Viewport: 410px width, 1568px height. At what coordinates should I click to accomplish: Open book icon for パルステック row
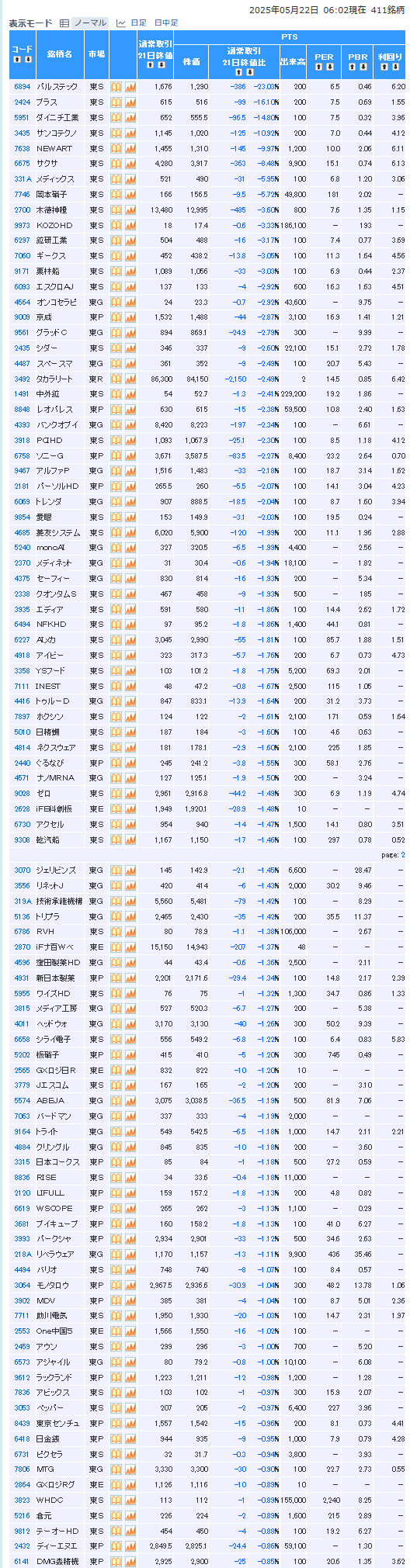tap(116, 87)
